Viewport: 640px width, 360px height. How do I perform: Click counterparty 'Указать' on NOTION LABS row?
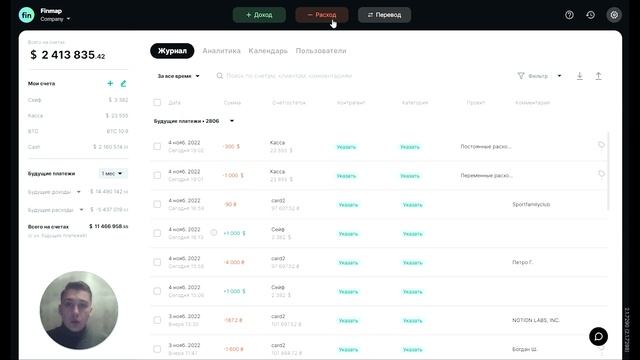[348, 321]
